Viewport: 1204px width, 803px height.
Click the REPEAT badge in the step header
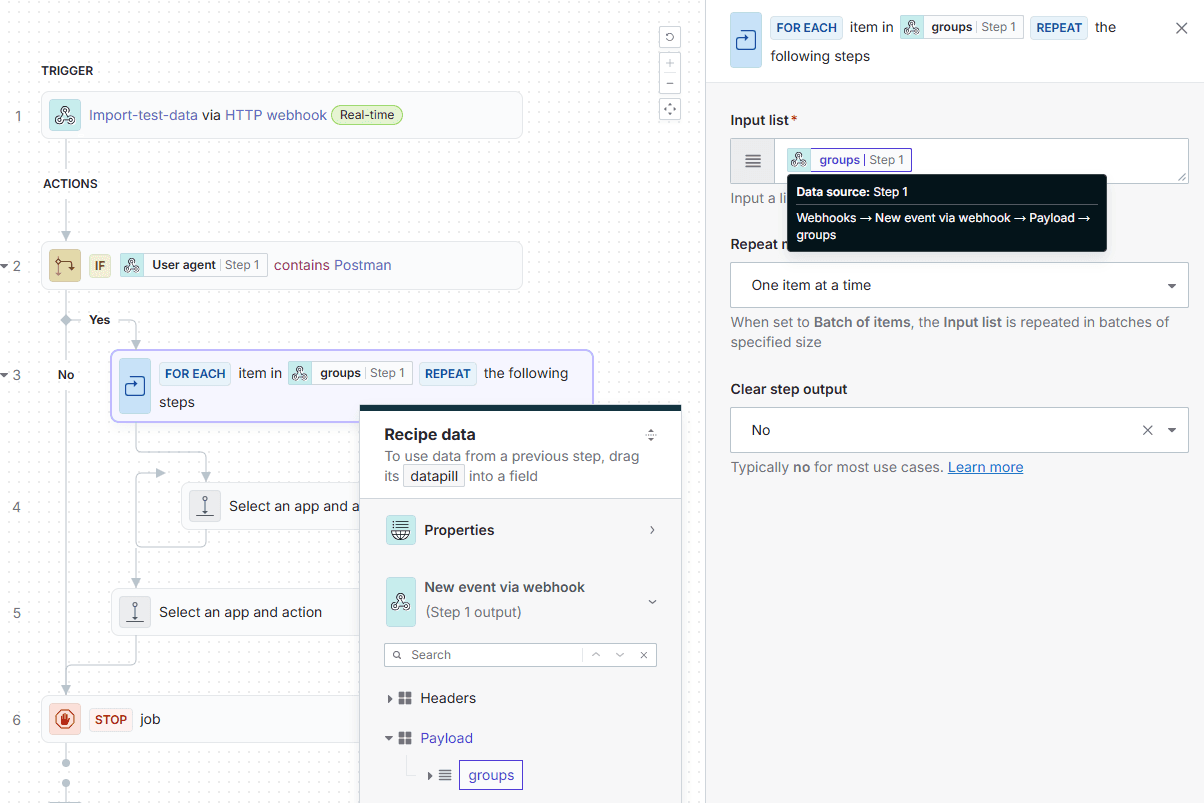click(1058, 27)
